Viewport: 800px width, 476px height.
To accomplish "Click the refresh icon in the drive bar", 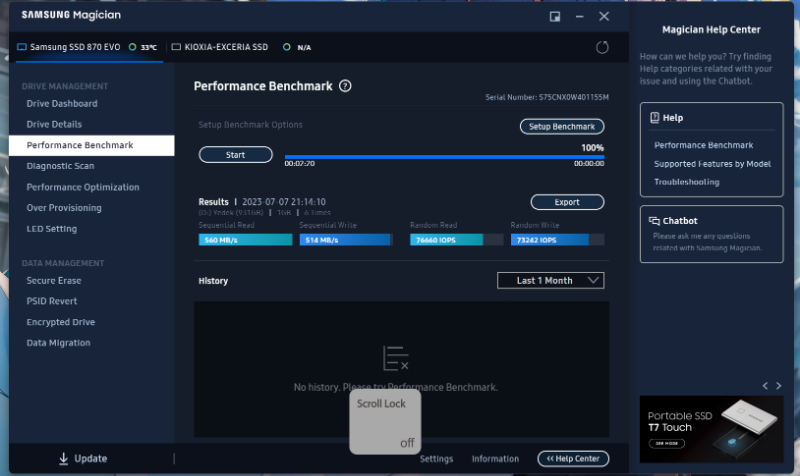I will (x=602, y=47).
